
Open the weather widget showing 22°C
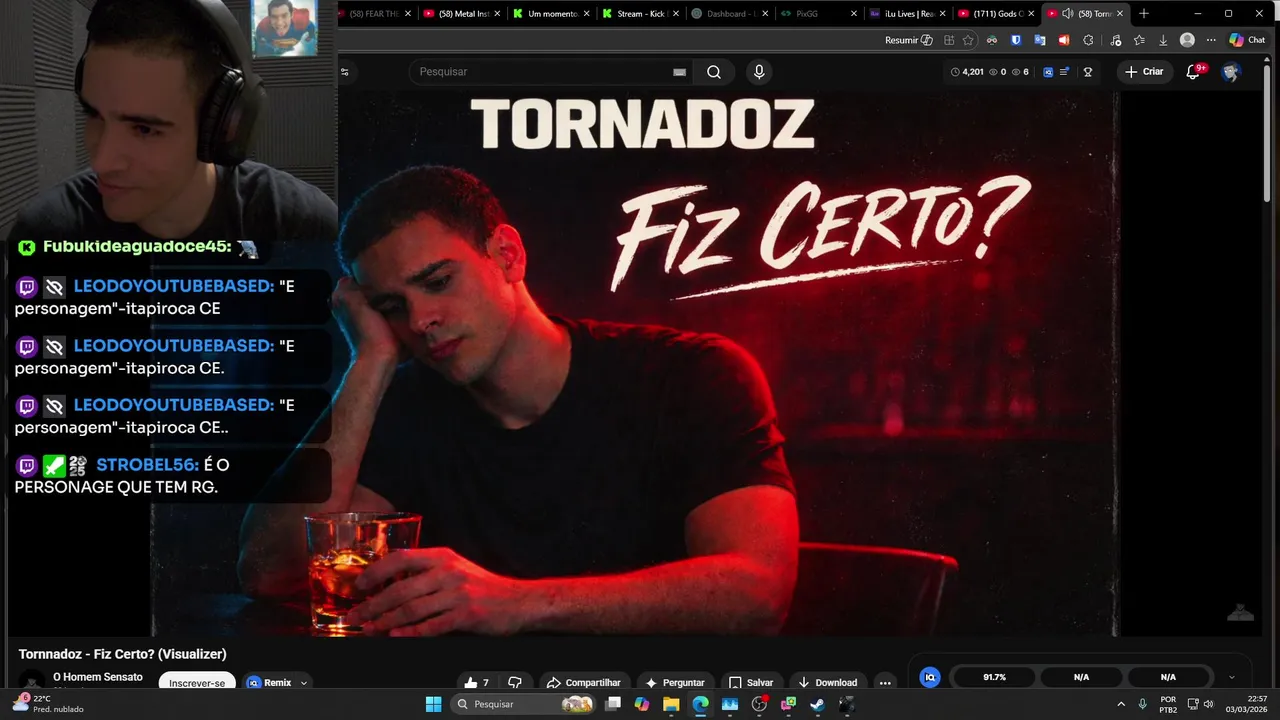click(48, 704)
